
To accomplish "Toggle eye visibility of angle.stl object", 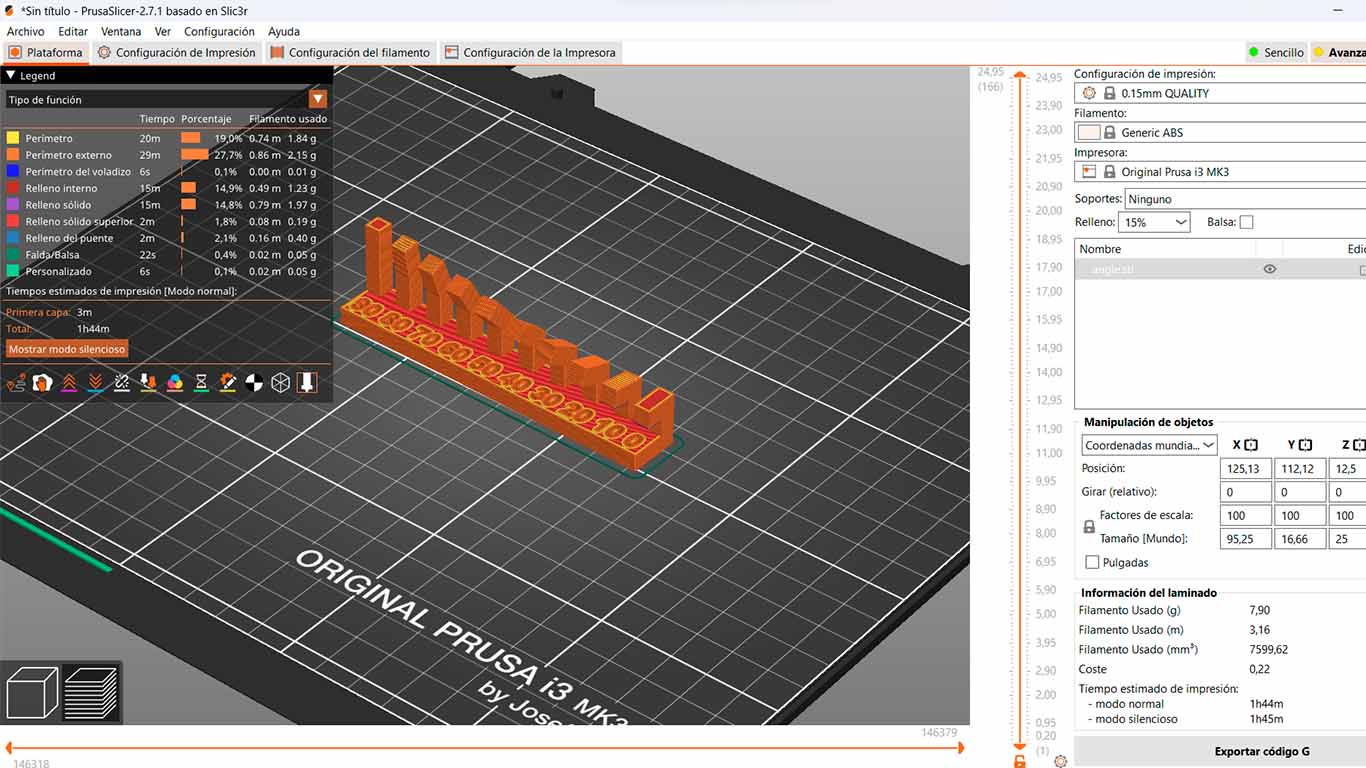I will tap(1269, 269).
